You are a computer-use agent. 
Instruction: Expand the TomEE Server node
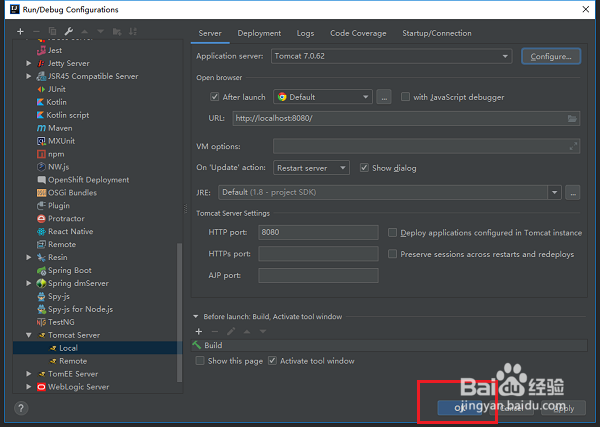click(x=29, y=374)
